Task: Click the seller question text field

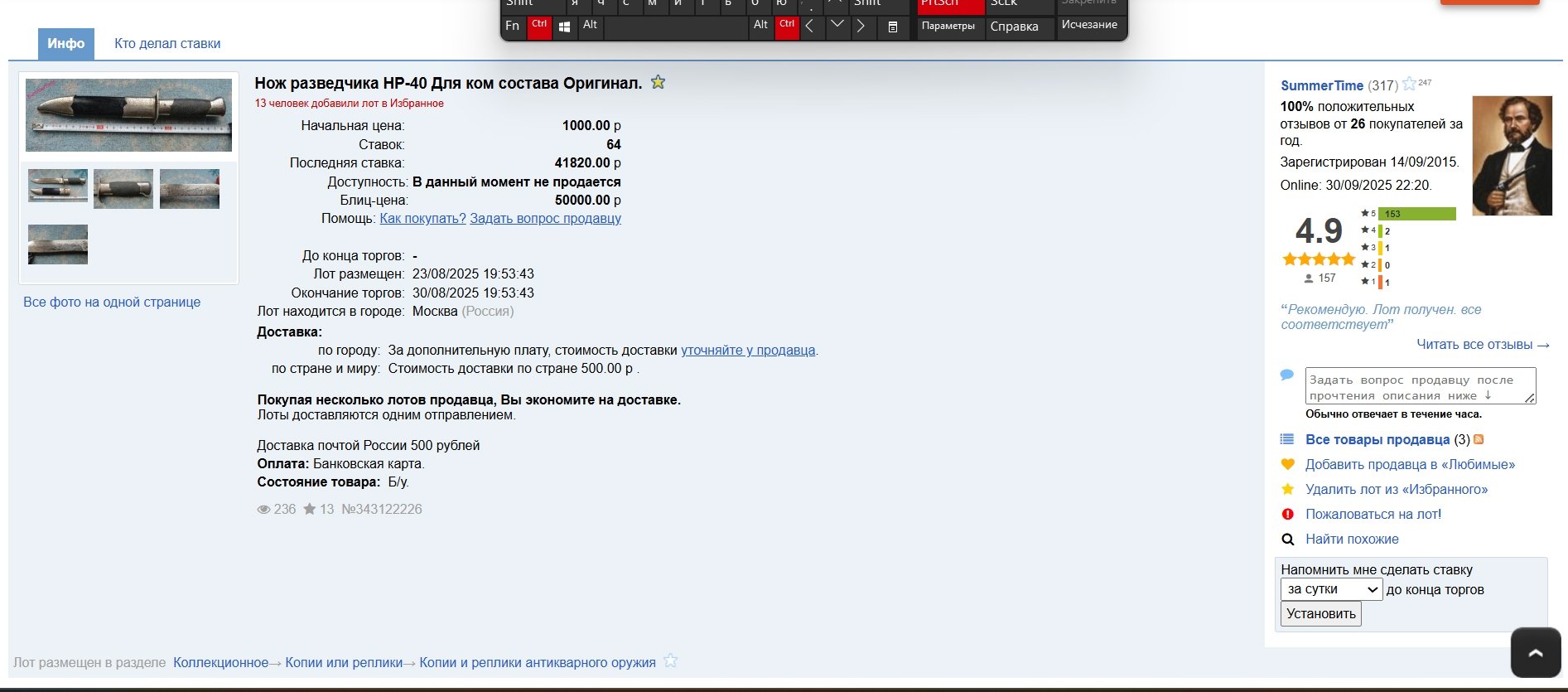Action: click(1420, 387)
